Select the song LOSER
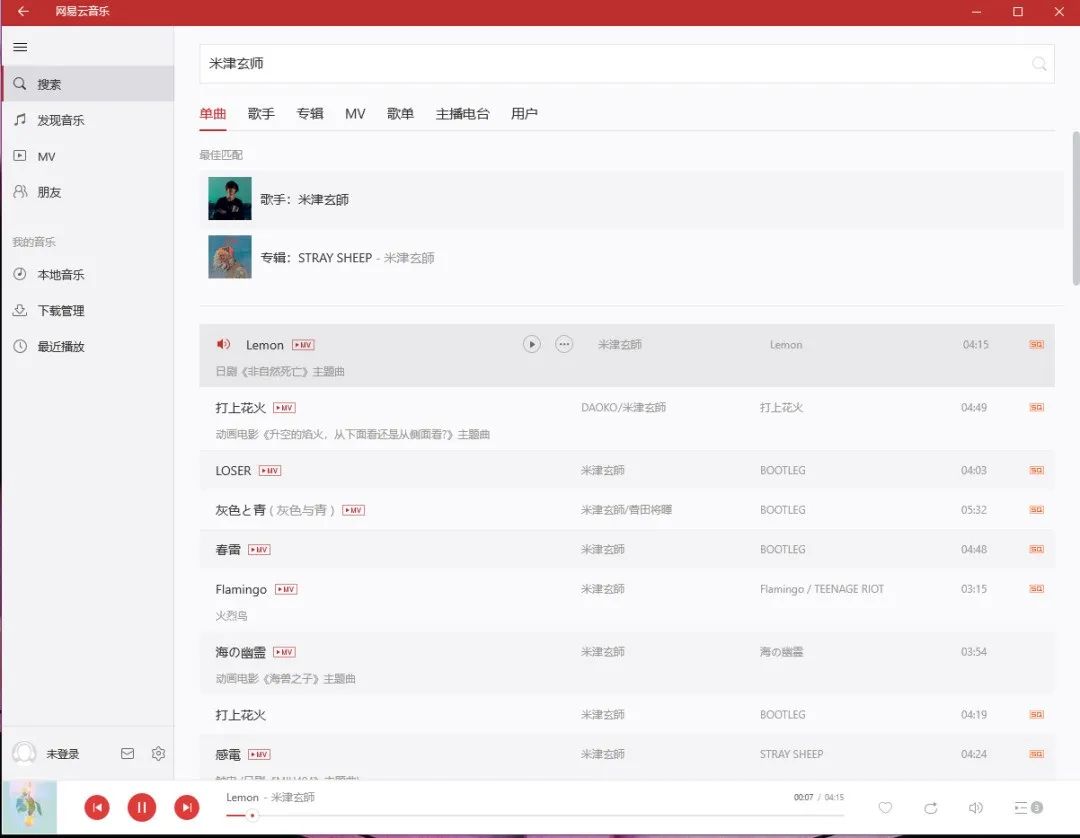The image size is (1080, 838). pyautogui.click(x=233, y=471)
